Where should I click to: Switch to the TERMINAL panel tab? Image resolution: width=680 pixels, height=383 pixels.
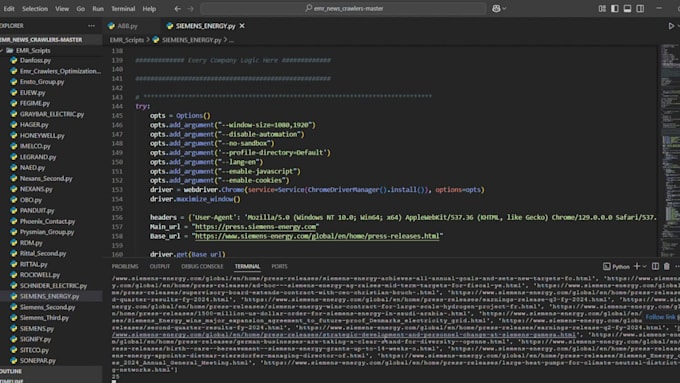click(x=247, y=266)
